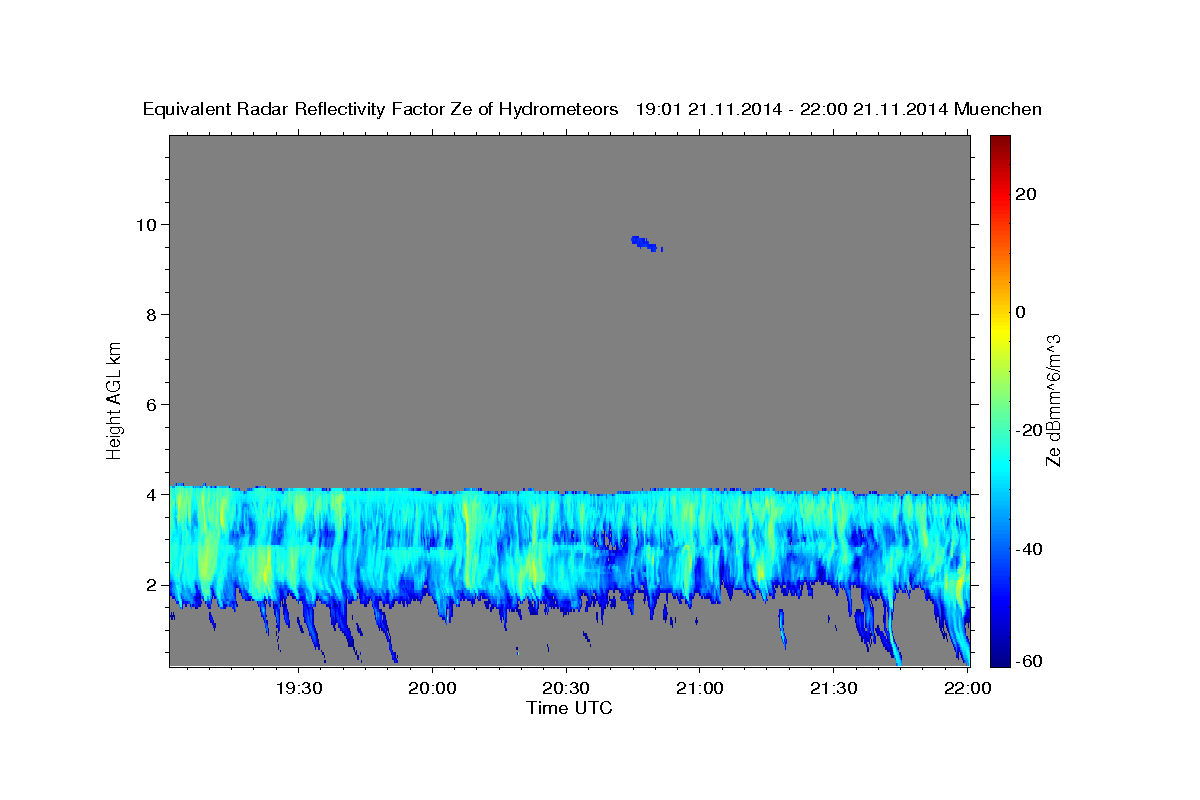1200x800 pixels.
Task: Click the plot title text
Action: point(592,110)
